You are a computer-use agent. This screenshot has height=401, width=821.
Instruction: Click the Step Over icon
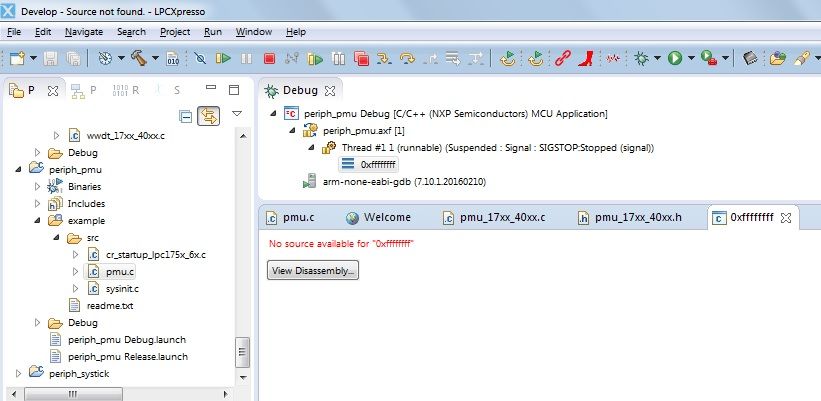click(407, 58)
